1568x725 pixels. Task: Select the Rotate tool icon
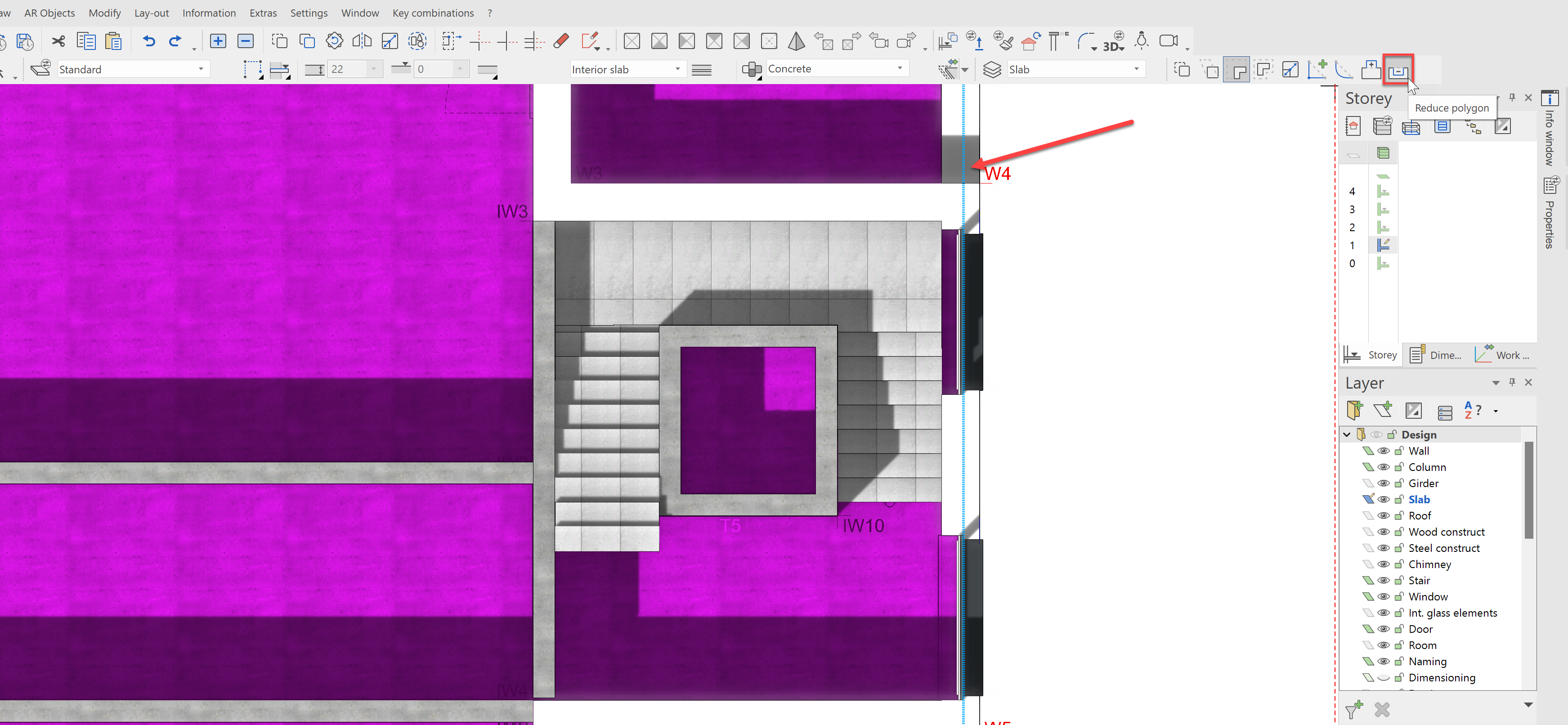[334, 41]
